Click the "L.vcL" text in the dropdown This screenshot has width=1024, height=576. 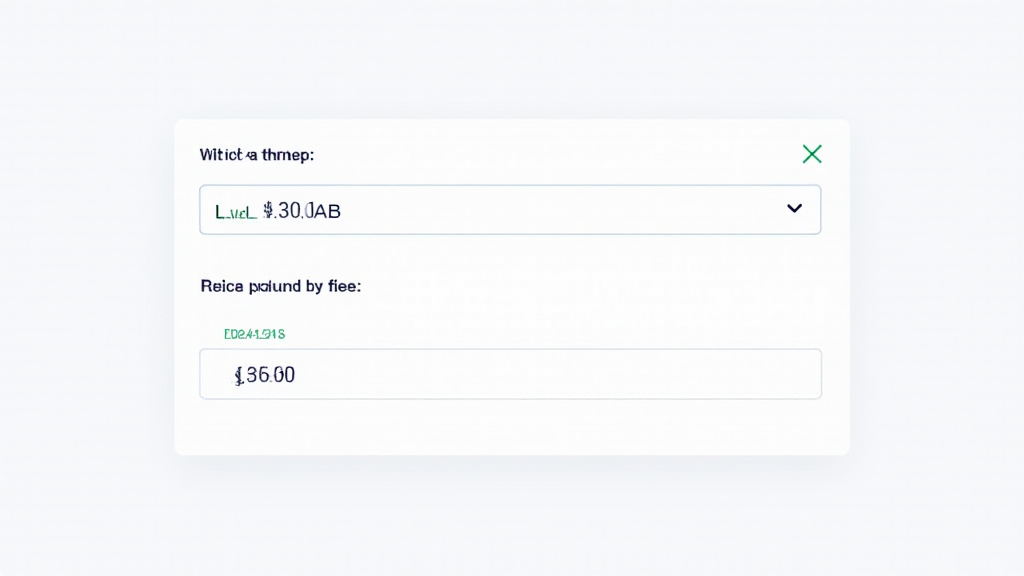(236, 211)
